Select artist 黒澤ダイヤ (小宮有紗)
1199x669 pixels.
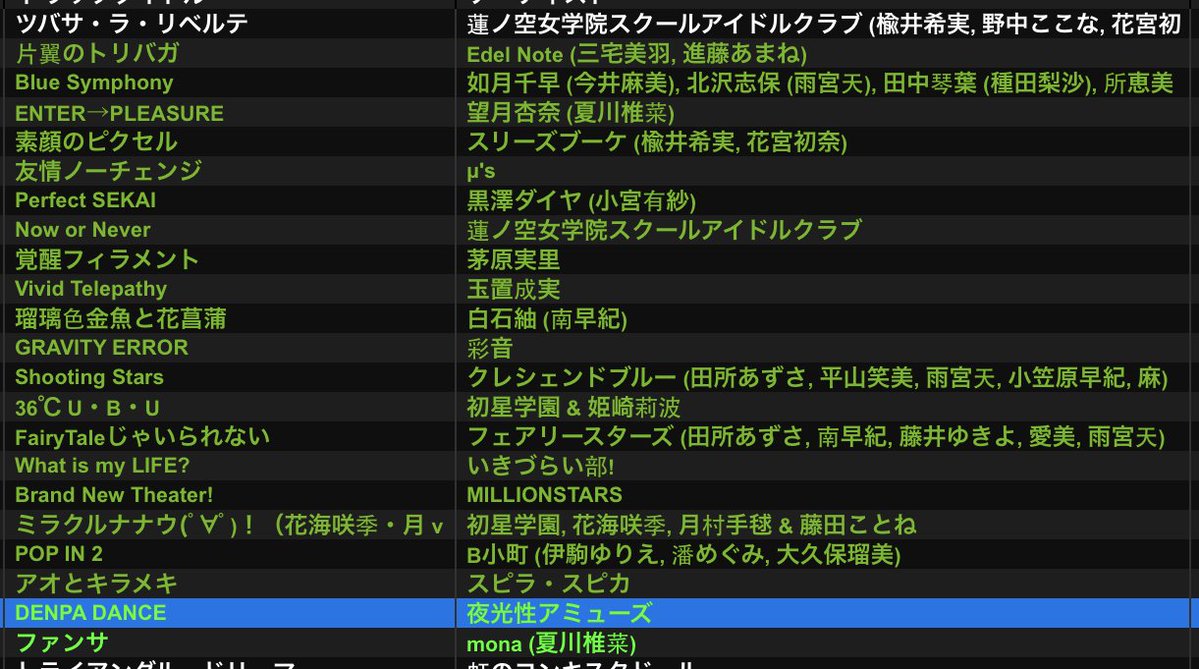(x=581, y=200)
